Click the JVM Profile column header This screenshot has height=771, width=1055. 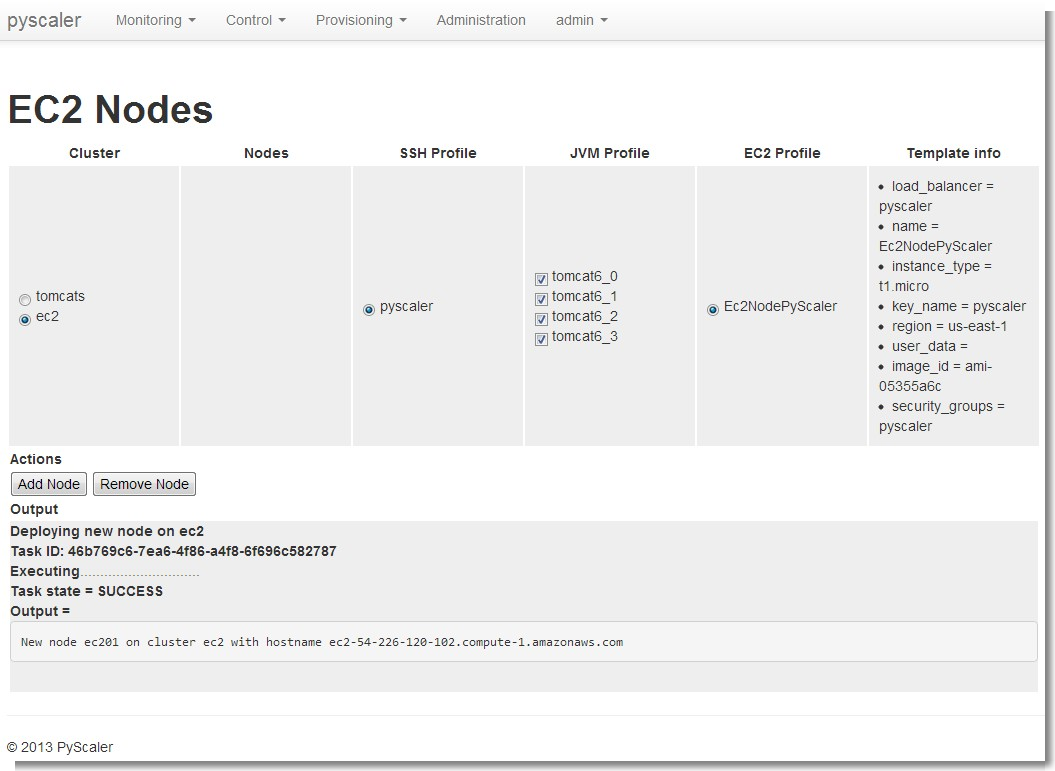pos(610,153)
